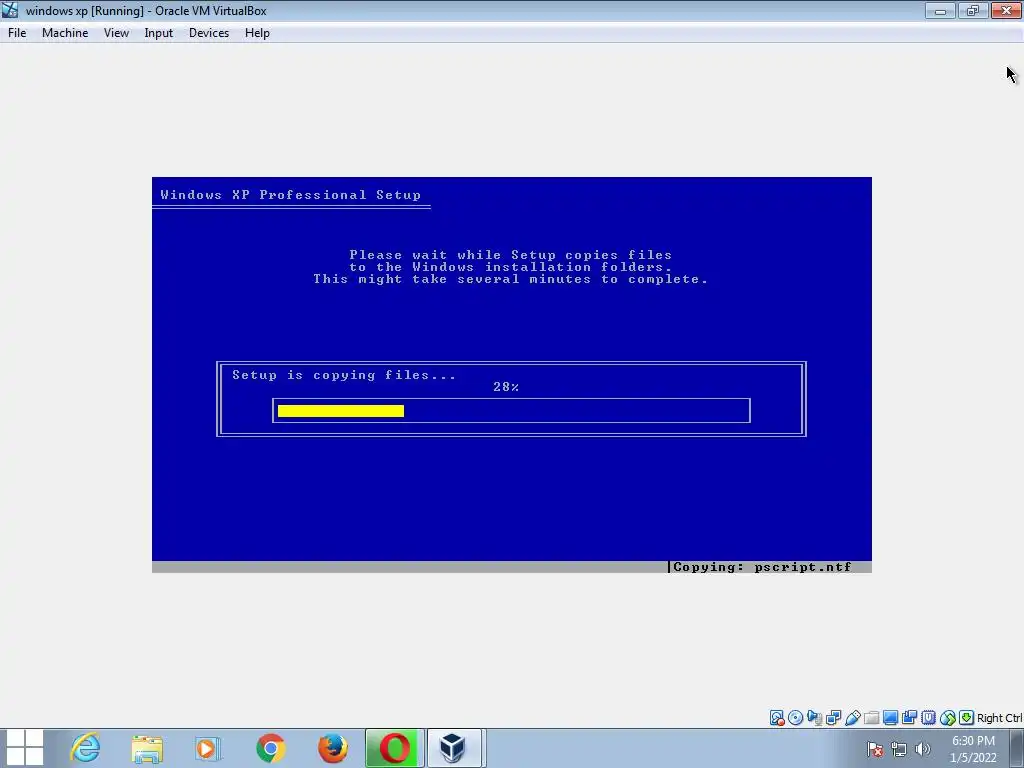
Task: Launch Internet Explorer from the taskbar
Action: pyautogui.click(x=86, y=748)
